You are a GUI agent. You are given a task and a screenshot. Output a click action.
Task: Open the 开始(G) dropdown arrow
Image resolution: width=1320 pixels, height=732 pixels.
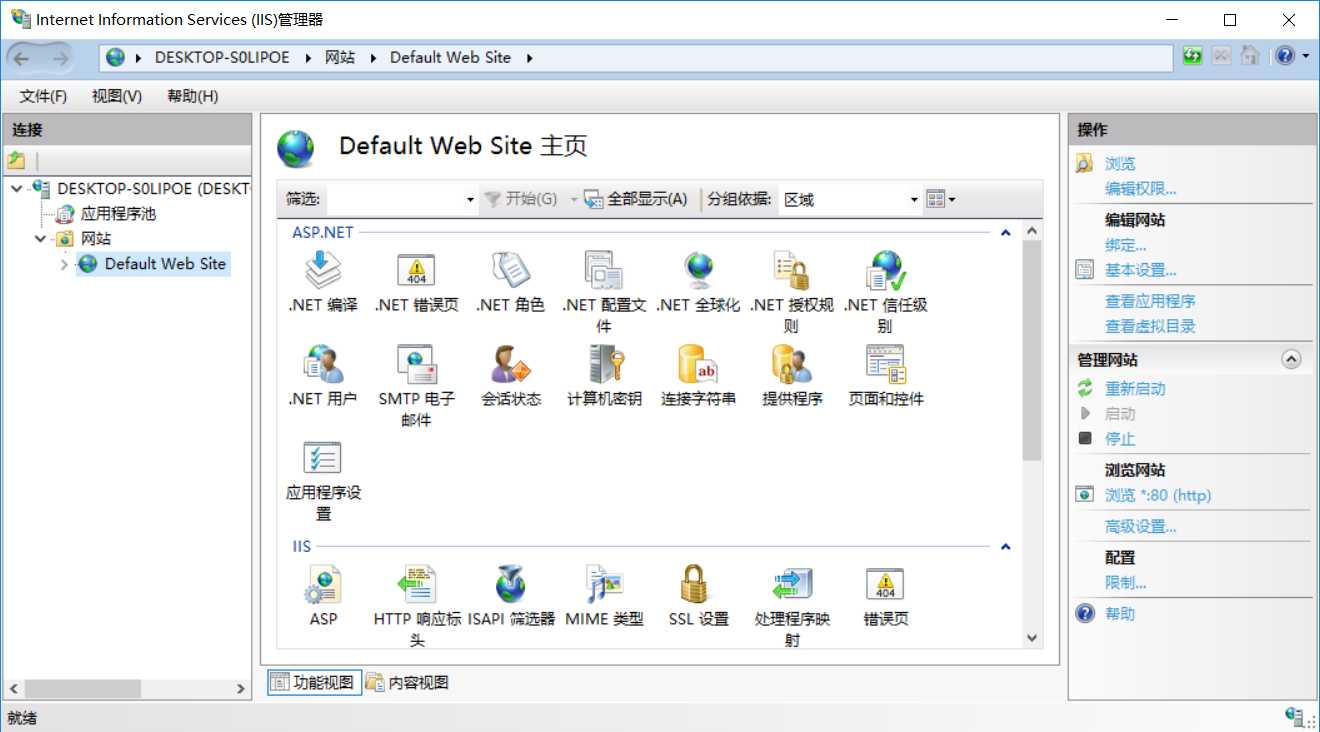coord(574,200)
